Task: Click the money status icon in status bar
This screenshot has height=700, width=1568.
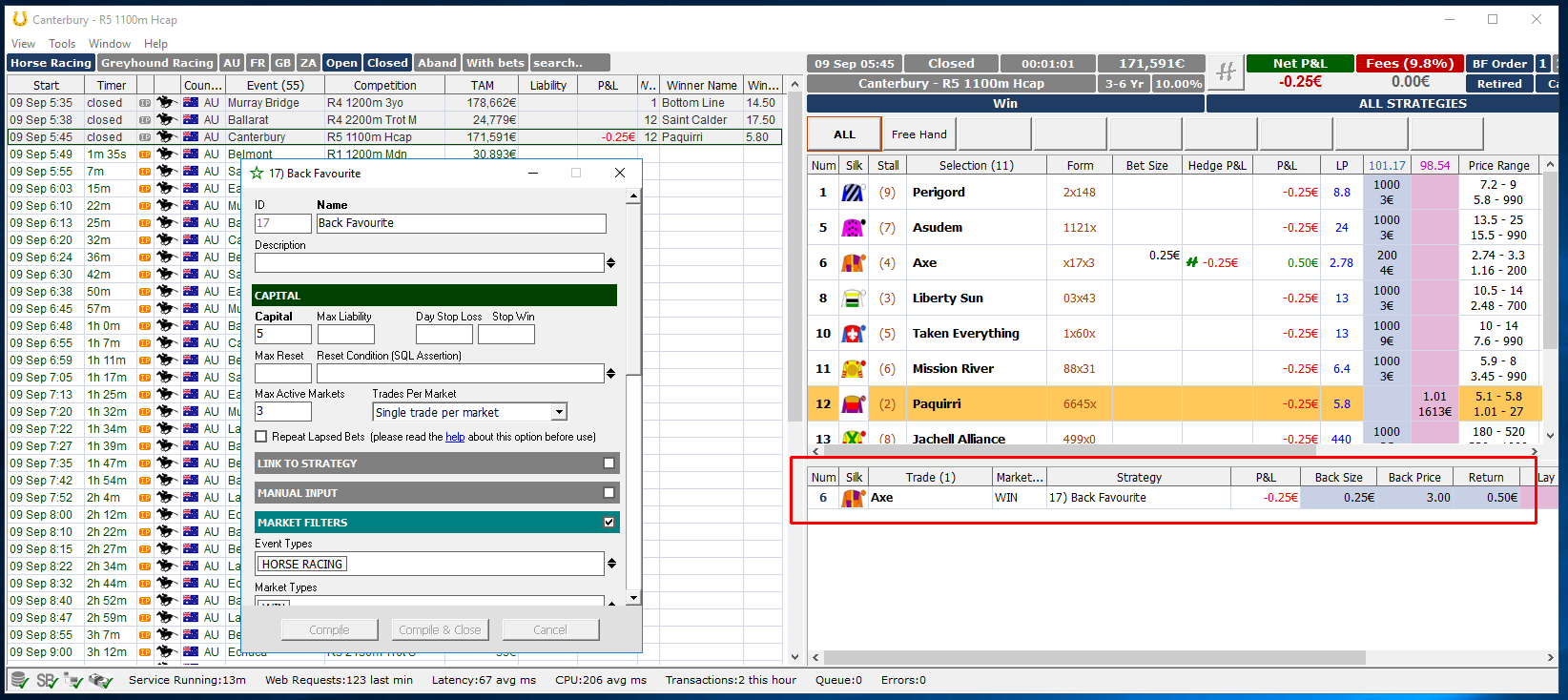Action: [101, 680]
